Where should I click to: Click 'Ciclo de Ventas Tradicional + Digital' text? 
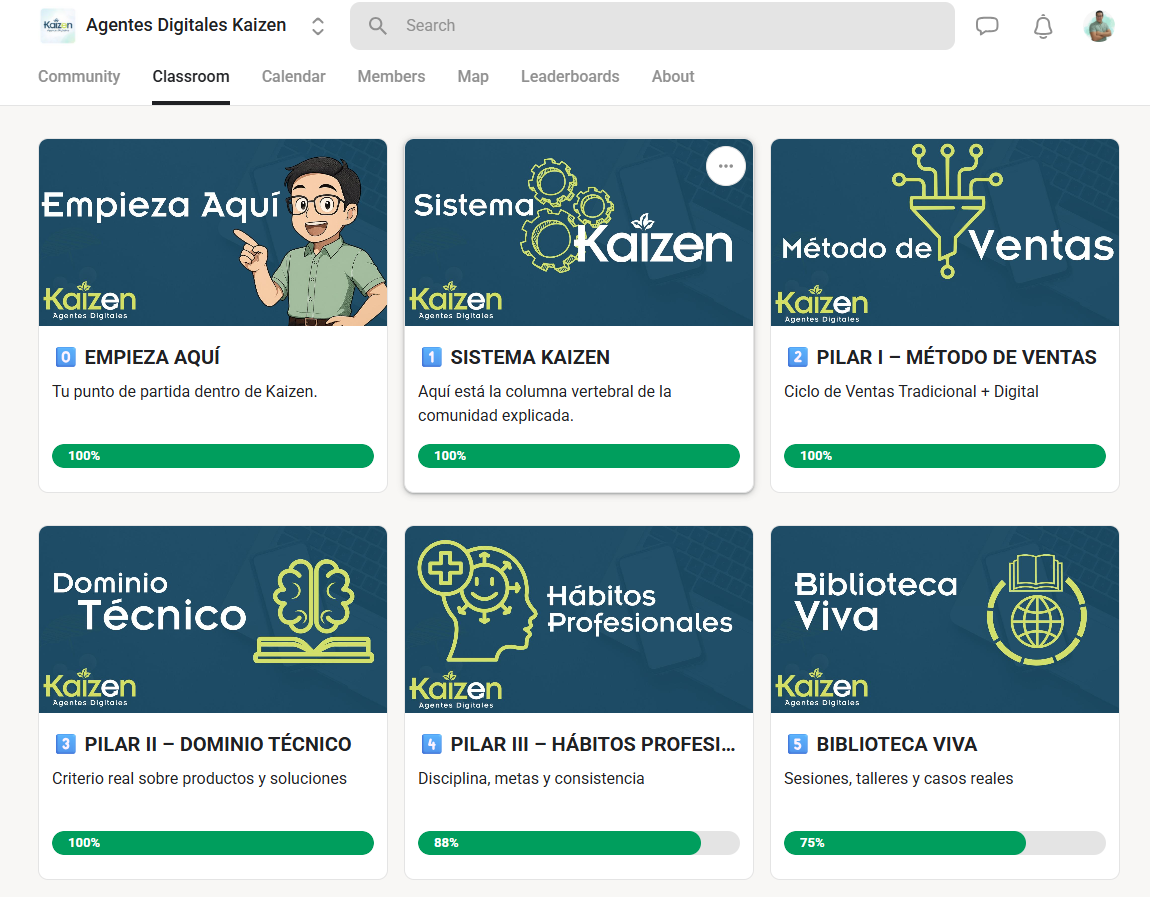(911, 392)
